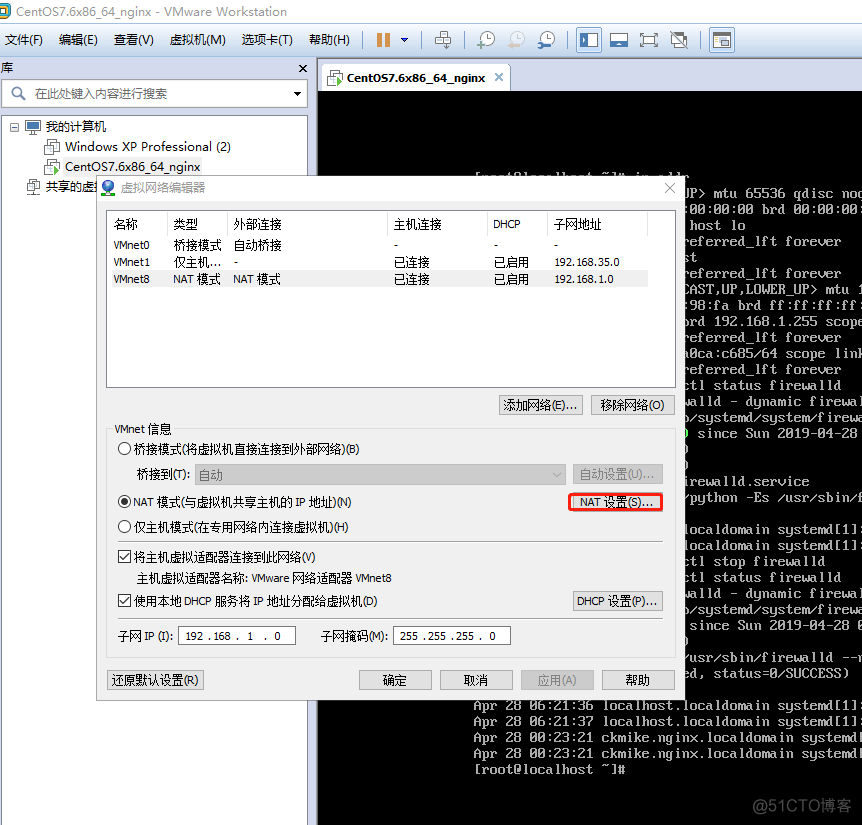862x825 pixels.
Task: Close the library panel
Action: tap(302, 68)
